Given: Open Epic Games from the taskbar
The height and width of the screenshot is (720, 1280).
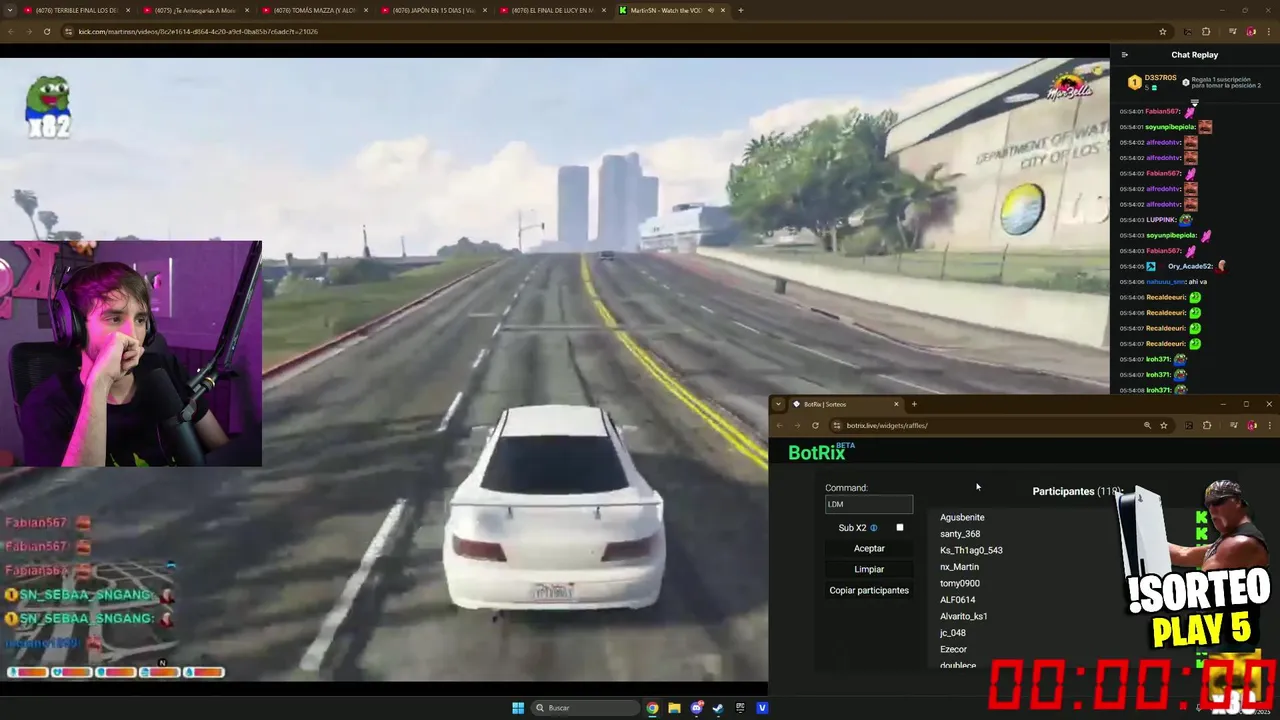Looking at the screenshot, I should 740,708.
